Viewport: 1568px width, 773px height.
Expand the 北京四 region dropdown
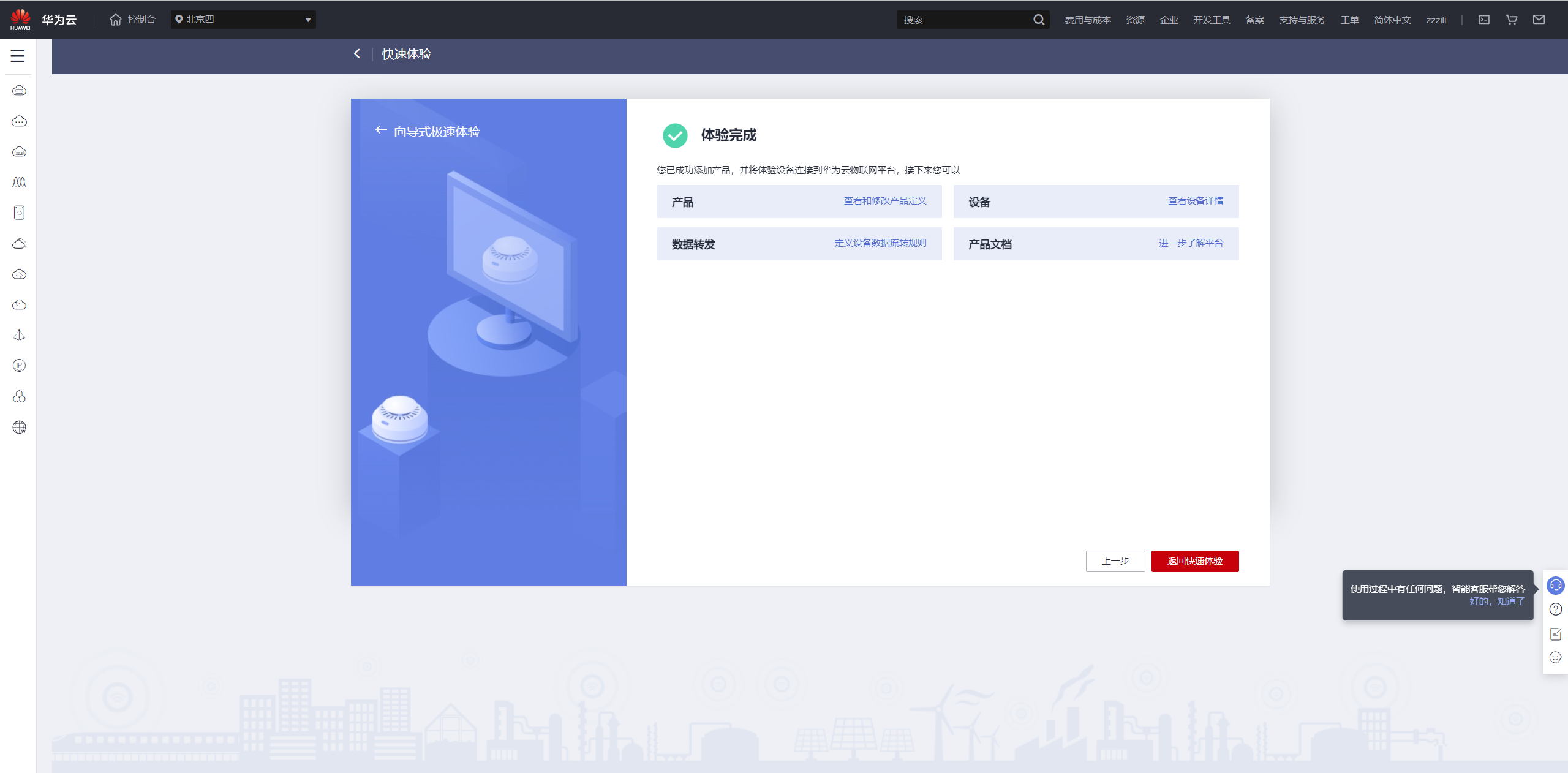[x=243, y=20]
